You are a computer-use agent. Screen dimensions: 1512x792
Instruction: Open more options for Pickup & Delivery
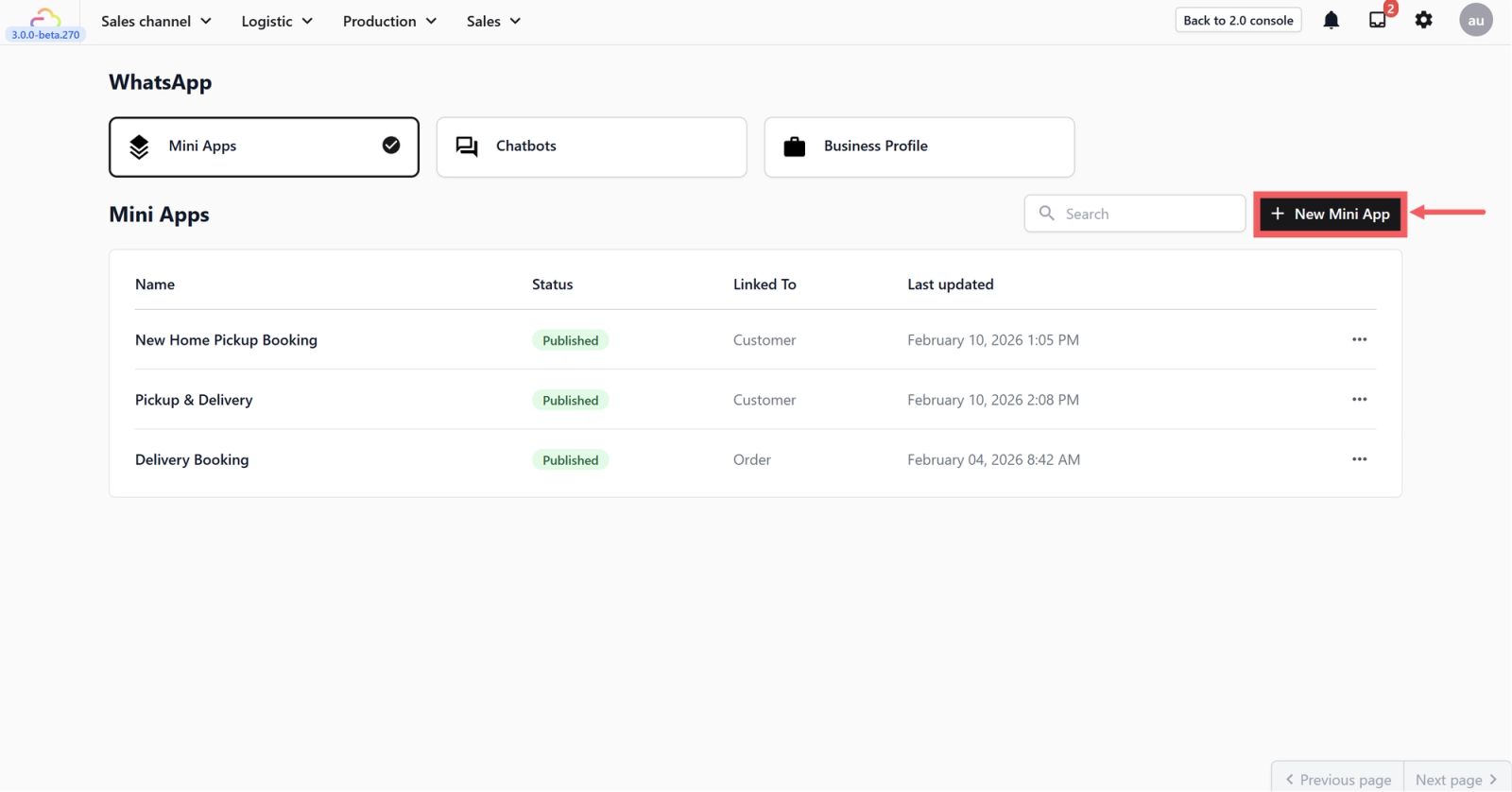pyautogui.click(x=1359, y=399)
